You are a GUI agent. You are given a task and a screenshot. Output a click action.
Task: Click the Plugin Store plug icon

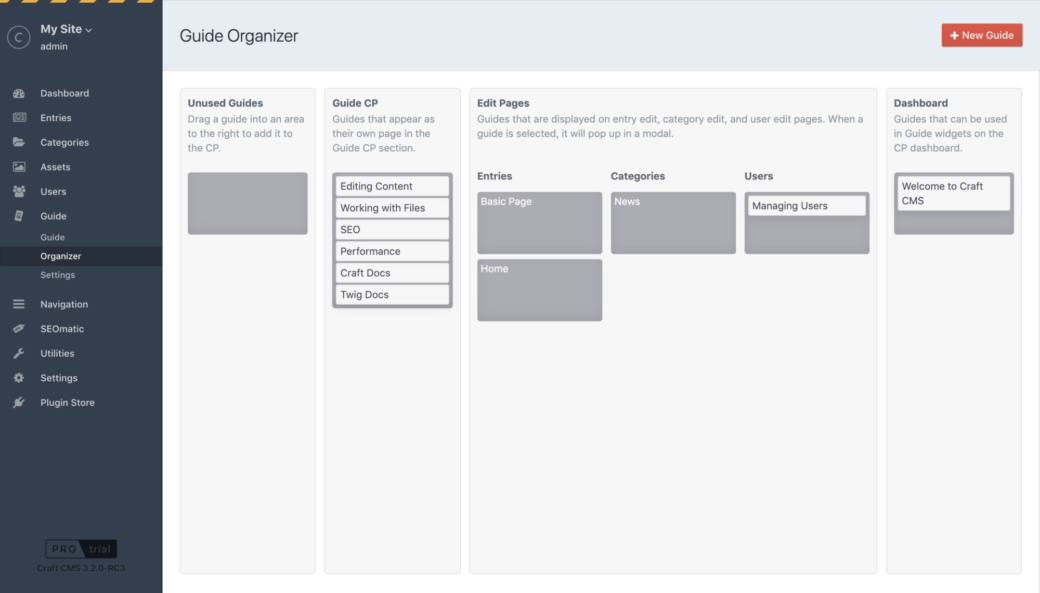tap(19, 403)
